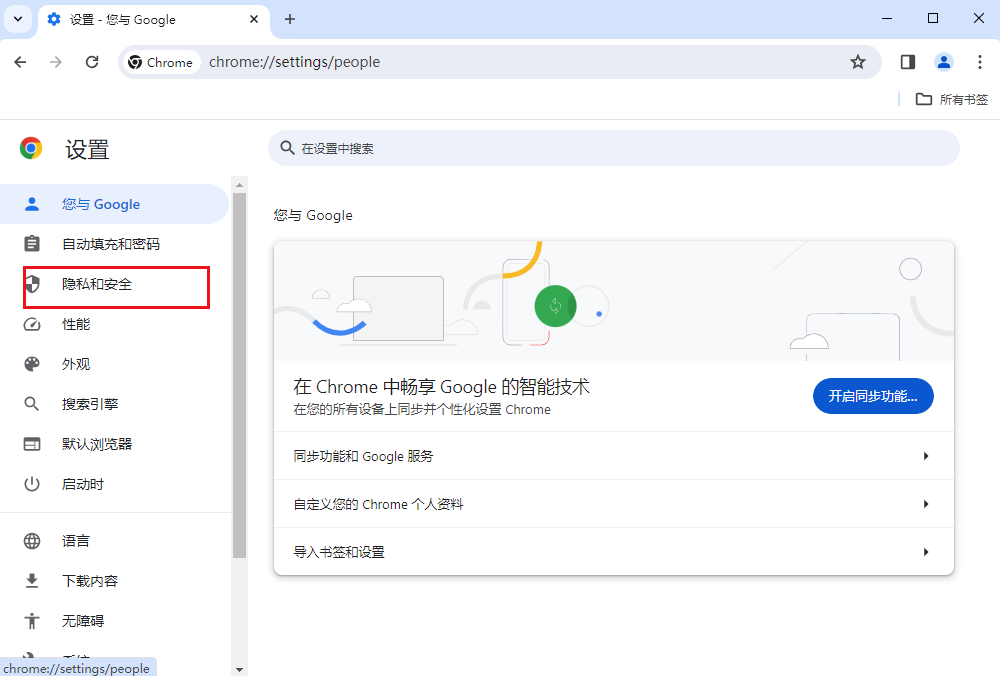Expand arrow for 同步功能和 Google 服务
1000x676 pixels.
click(x=925, y=456)
